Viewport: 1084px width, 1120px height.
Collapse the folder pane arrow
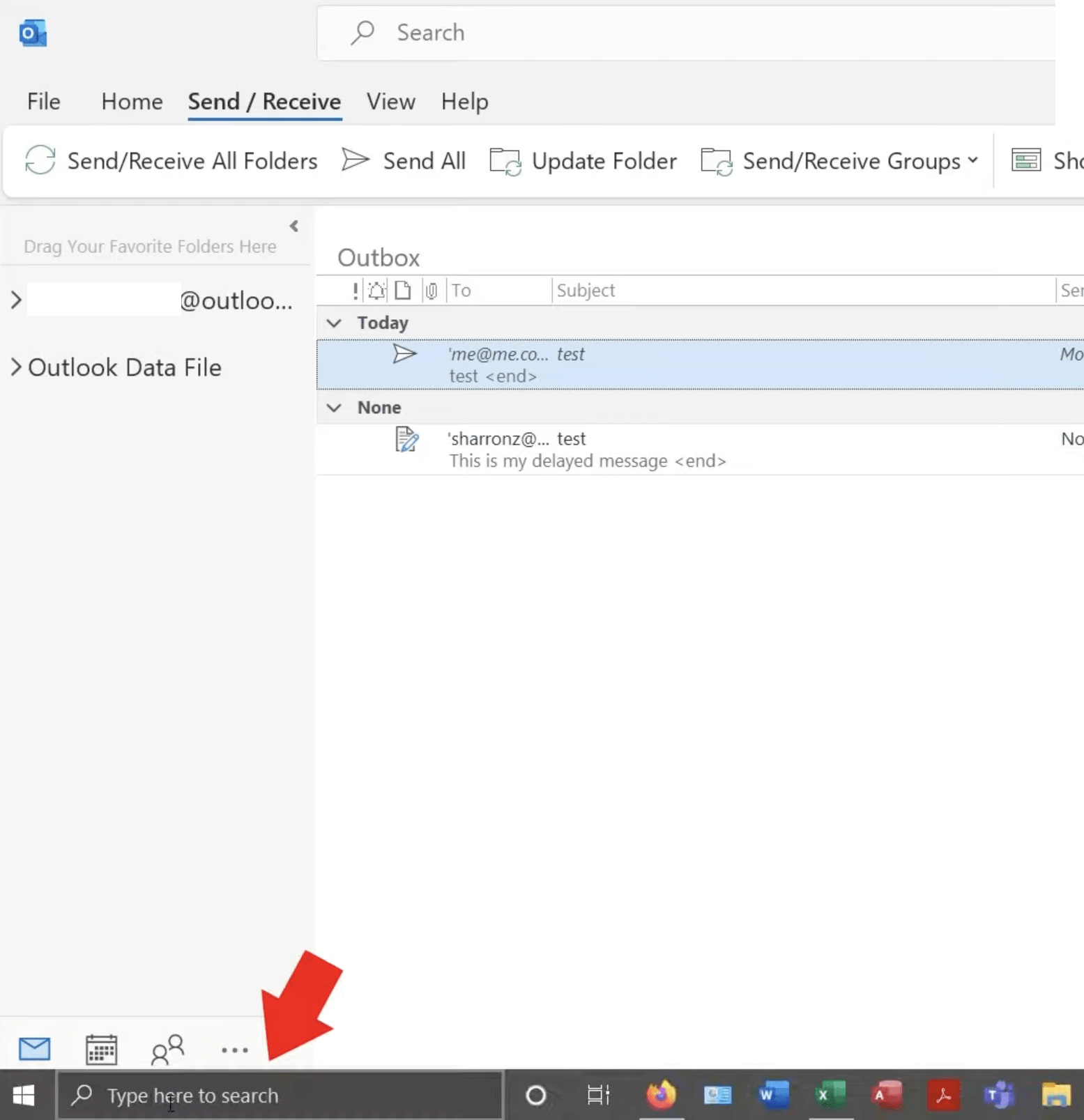[294, 226]
